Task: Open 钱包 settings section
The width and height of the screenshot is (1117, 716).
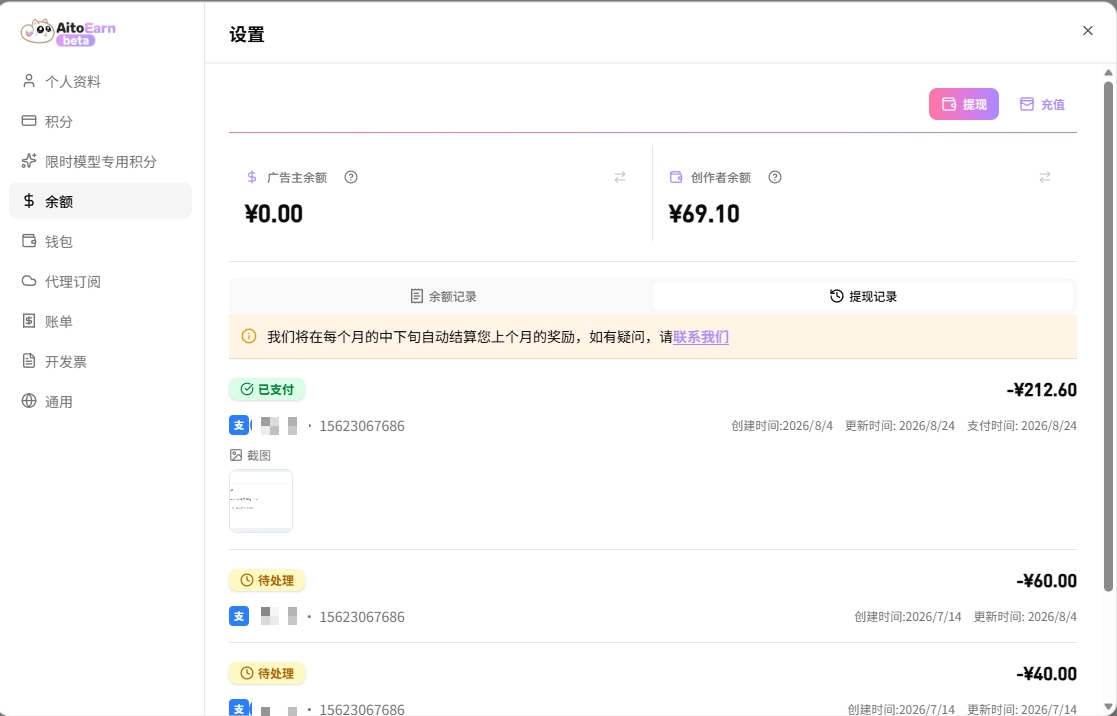Action: point(100,242)
